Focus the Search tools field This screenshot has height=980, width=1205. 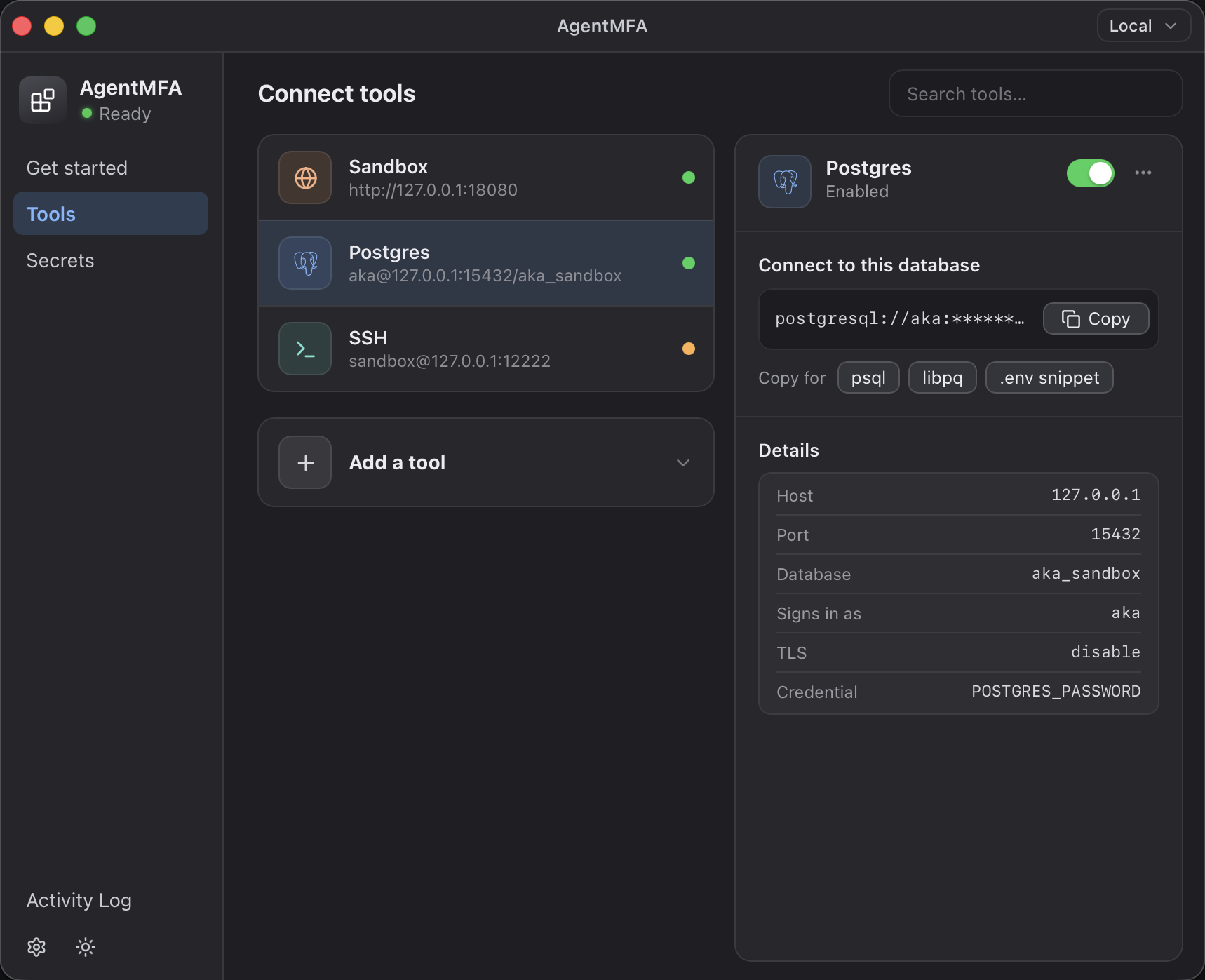[1035, 93]
